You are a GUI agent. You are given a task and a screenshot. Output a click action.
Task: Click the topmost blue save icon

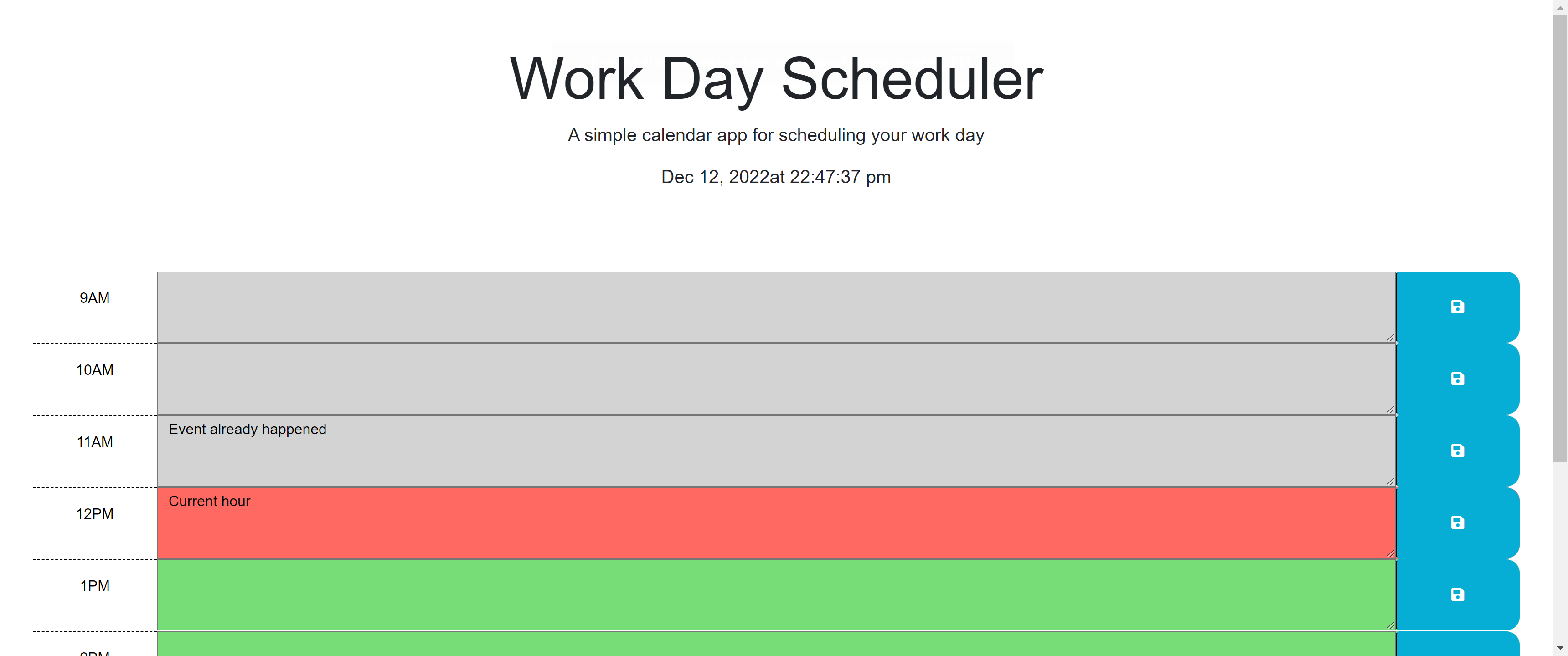pos(1457,307)
